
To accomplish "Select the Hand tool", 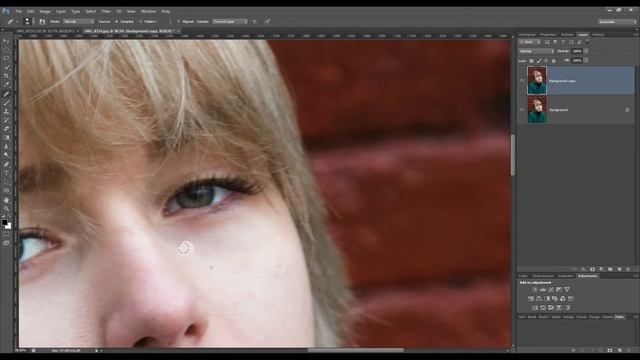I will [6, 200].
